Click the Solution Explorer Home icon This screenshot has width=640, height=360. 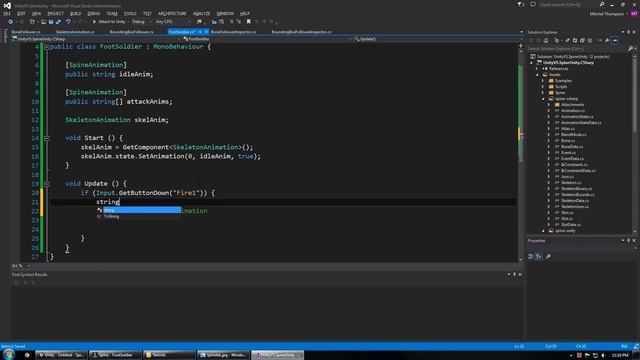pos(546,41)
